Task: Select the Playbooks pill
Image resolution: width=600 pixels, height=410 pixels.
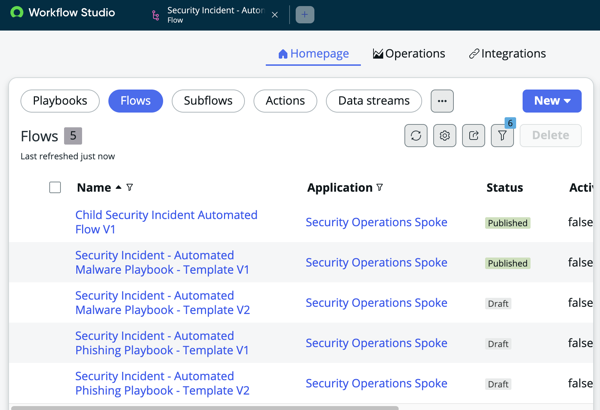Action: 60,101
